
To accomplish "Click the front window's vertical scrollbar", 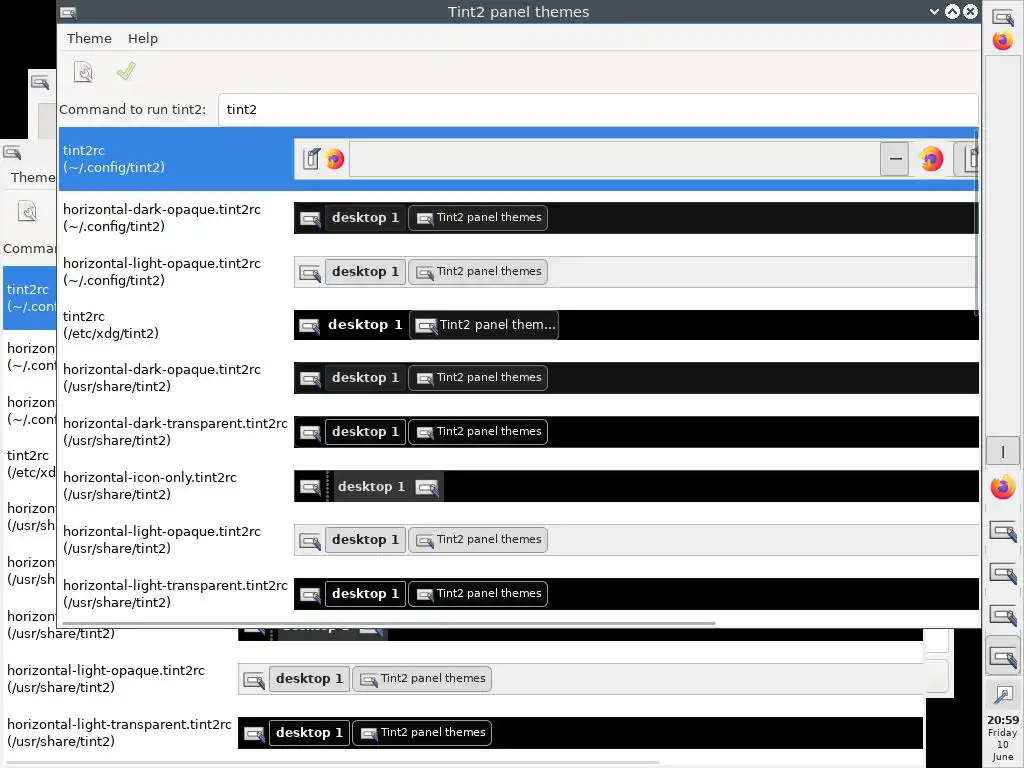I will (976, 222).
